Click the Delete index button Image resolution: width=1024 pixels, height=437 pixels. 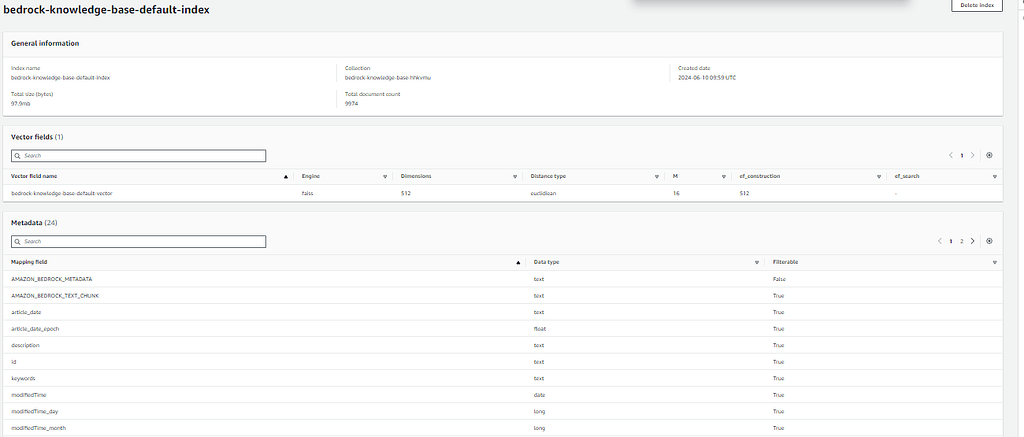click(976, 6)
